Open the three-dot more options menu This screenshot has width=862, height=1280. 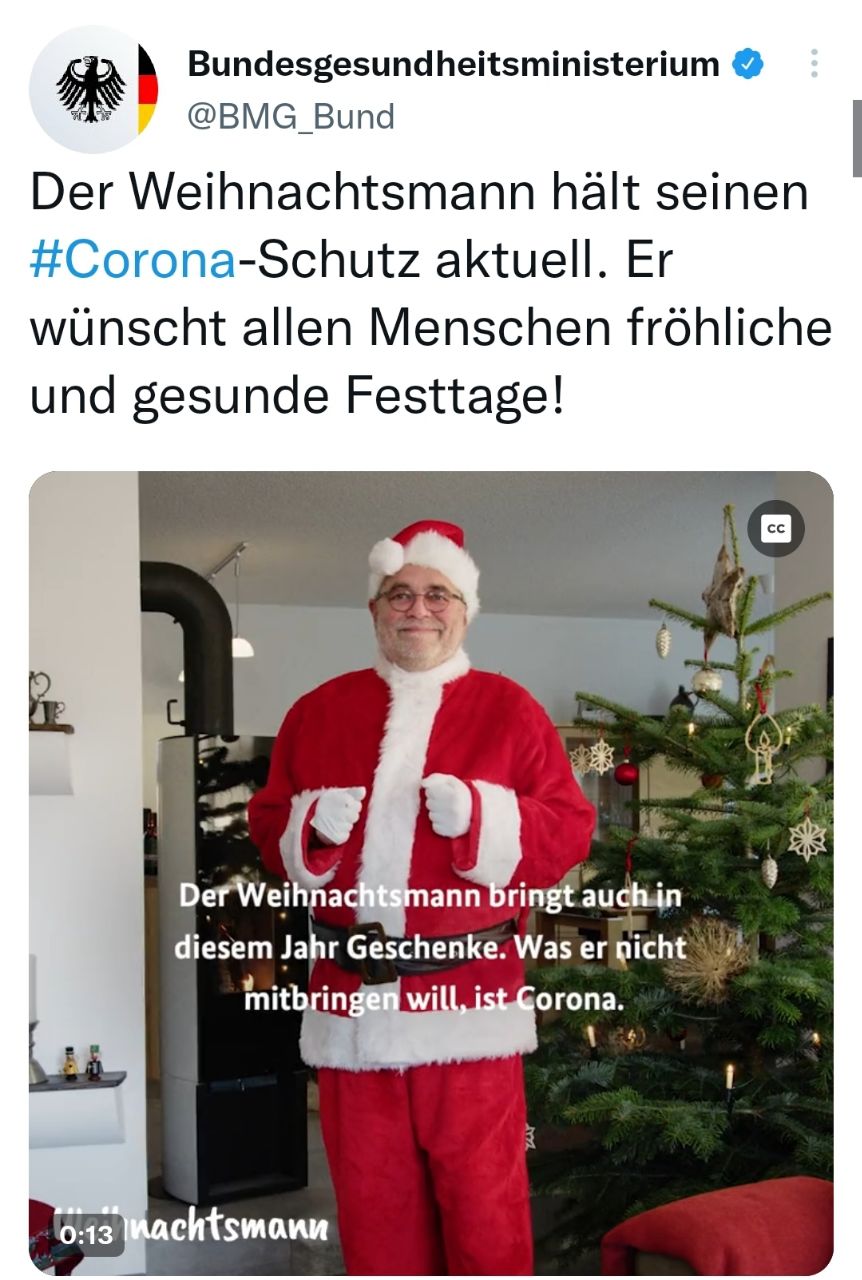(x=814, y=64)
